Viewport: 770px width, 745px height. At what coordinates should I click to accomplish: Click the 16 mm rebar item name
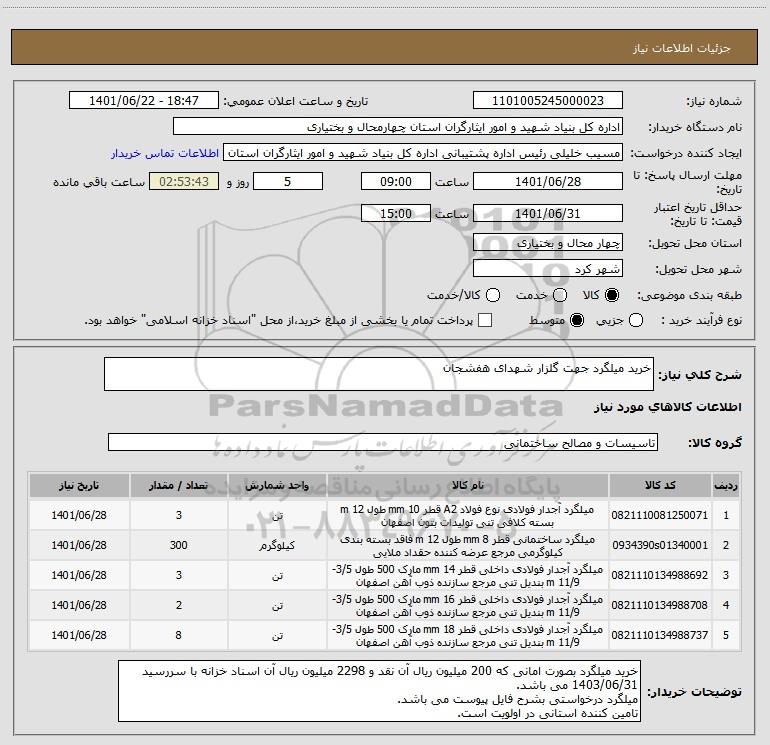pos(468,606)
